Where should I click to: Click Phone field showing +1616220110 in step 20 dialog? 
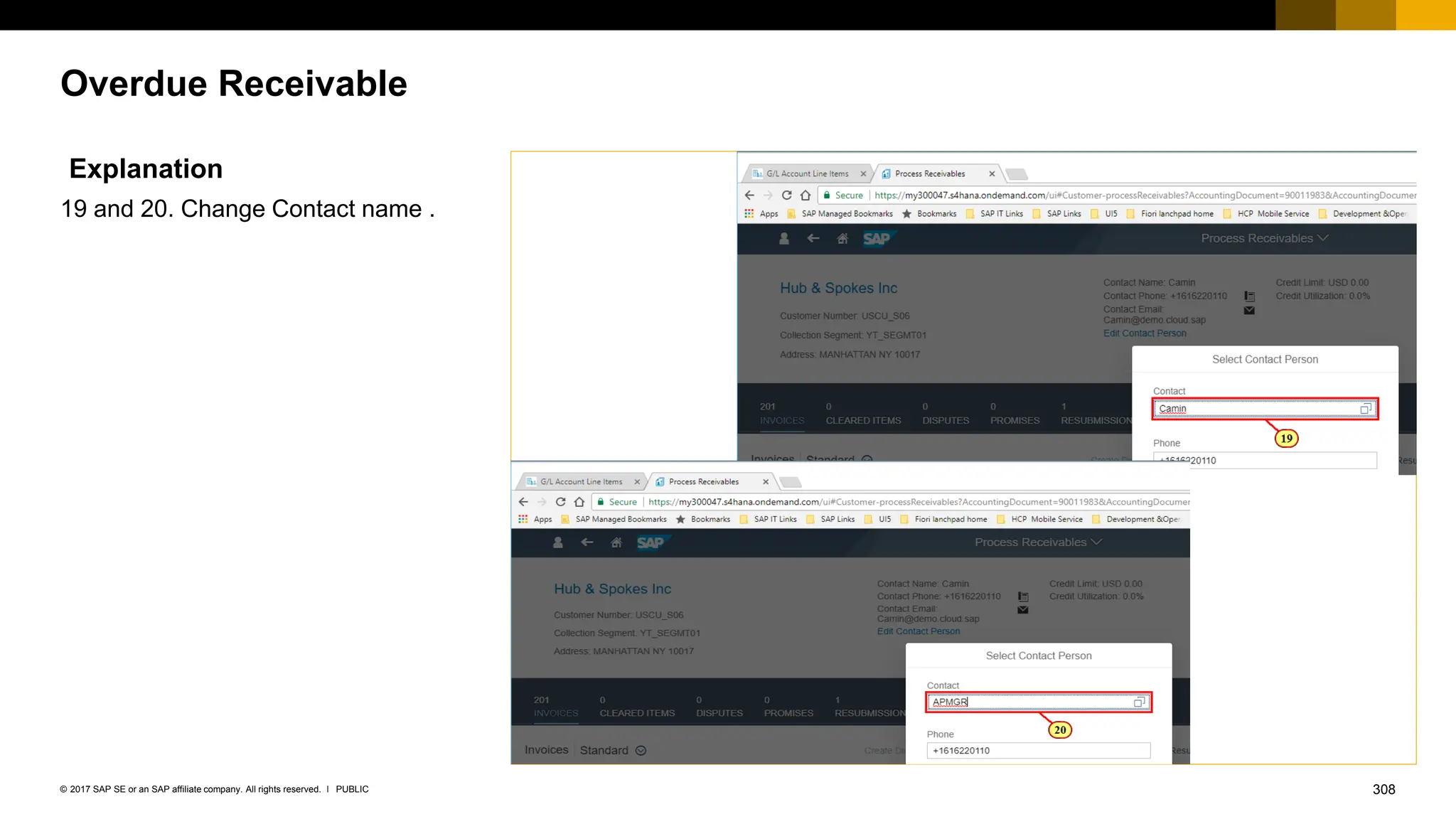[1038, 751]
